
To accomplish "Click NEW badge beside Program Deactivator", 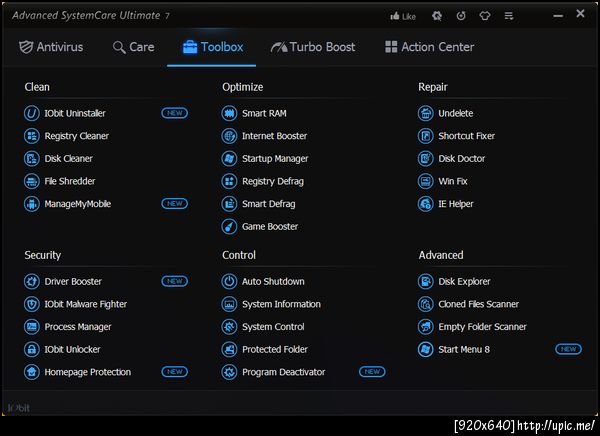I will 372,371.
